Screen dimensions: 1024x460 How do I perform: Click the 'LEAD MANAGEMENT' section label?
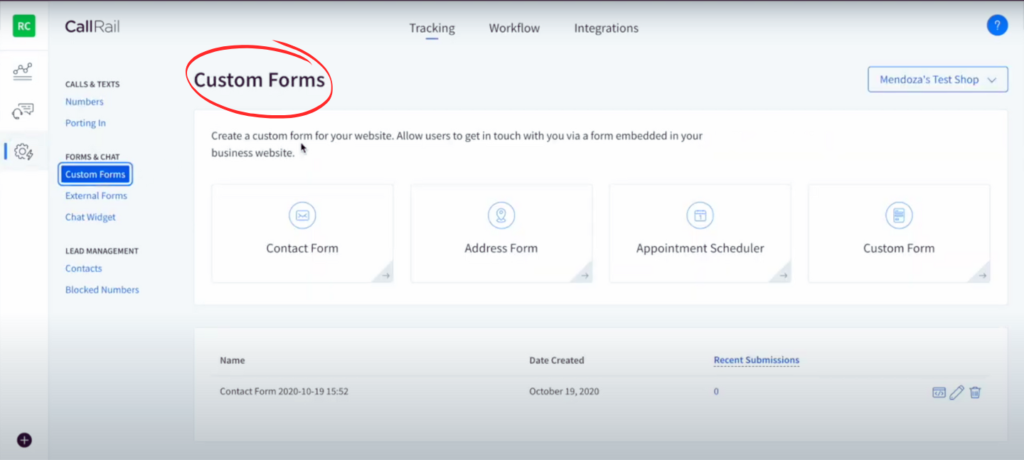pyautogui.click(x=102, y=251)
